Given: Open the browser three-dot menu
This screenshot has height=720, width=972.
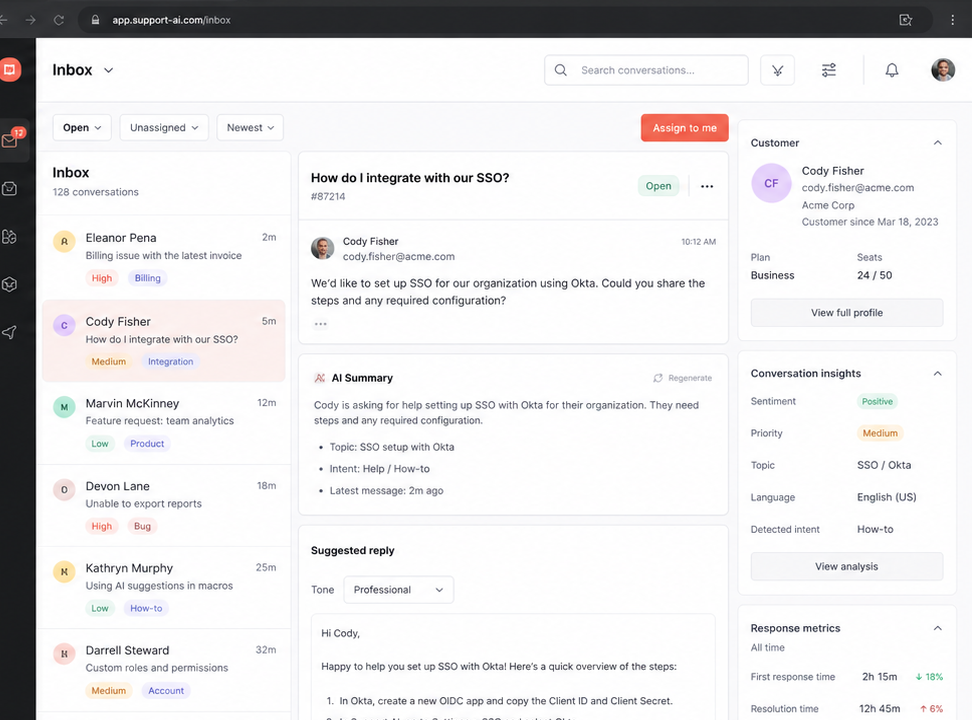Looking at the screenshot, I should point(952,20).
